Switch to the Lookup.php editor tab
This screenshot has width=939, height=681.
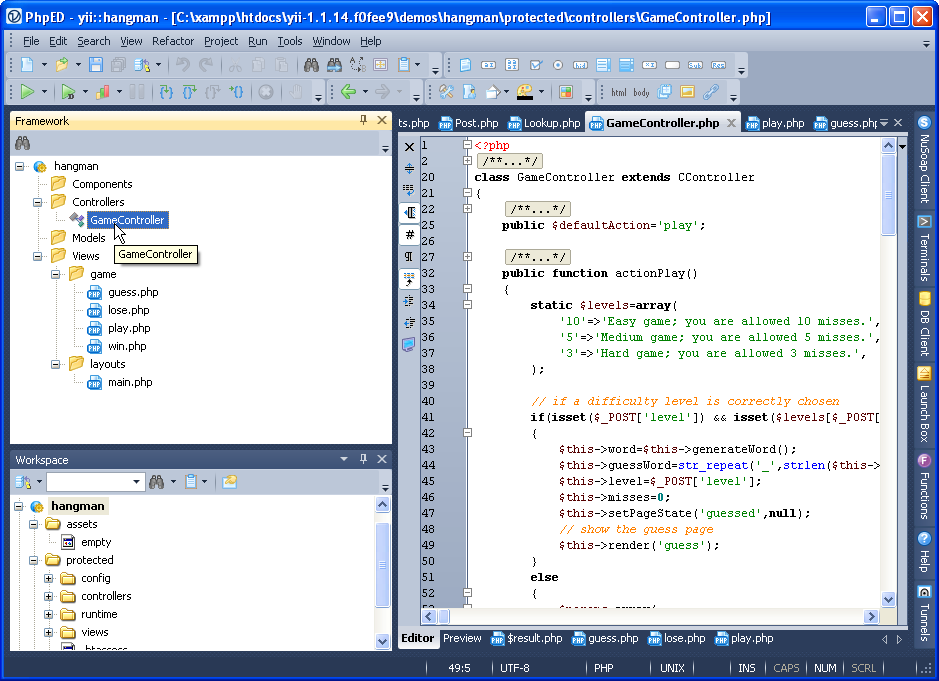(x=544, y=123)
